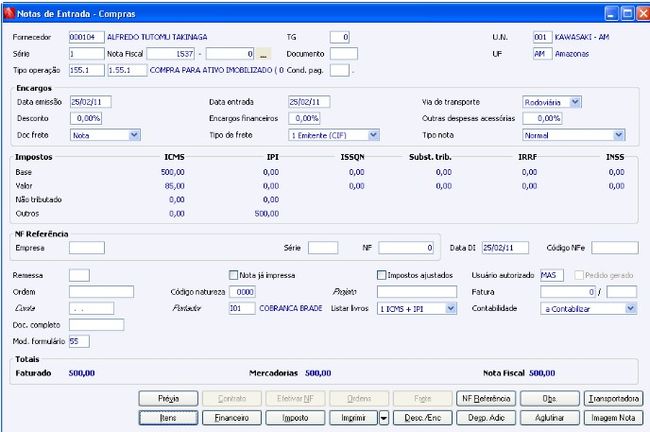Expand the 'Via de transporte' dropdown
The image size is (650, 432).
click(575, 102)
